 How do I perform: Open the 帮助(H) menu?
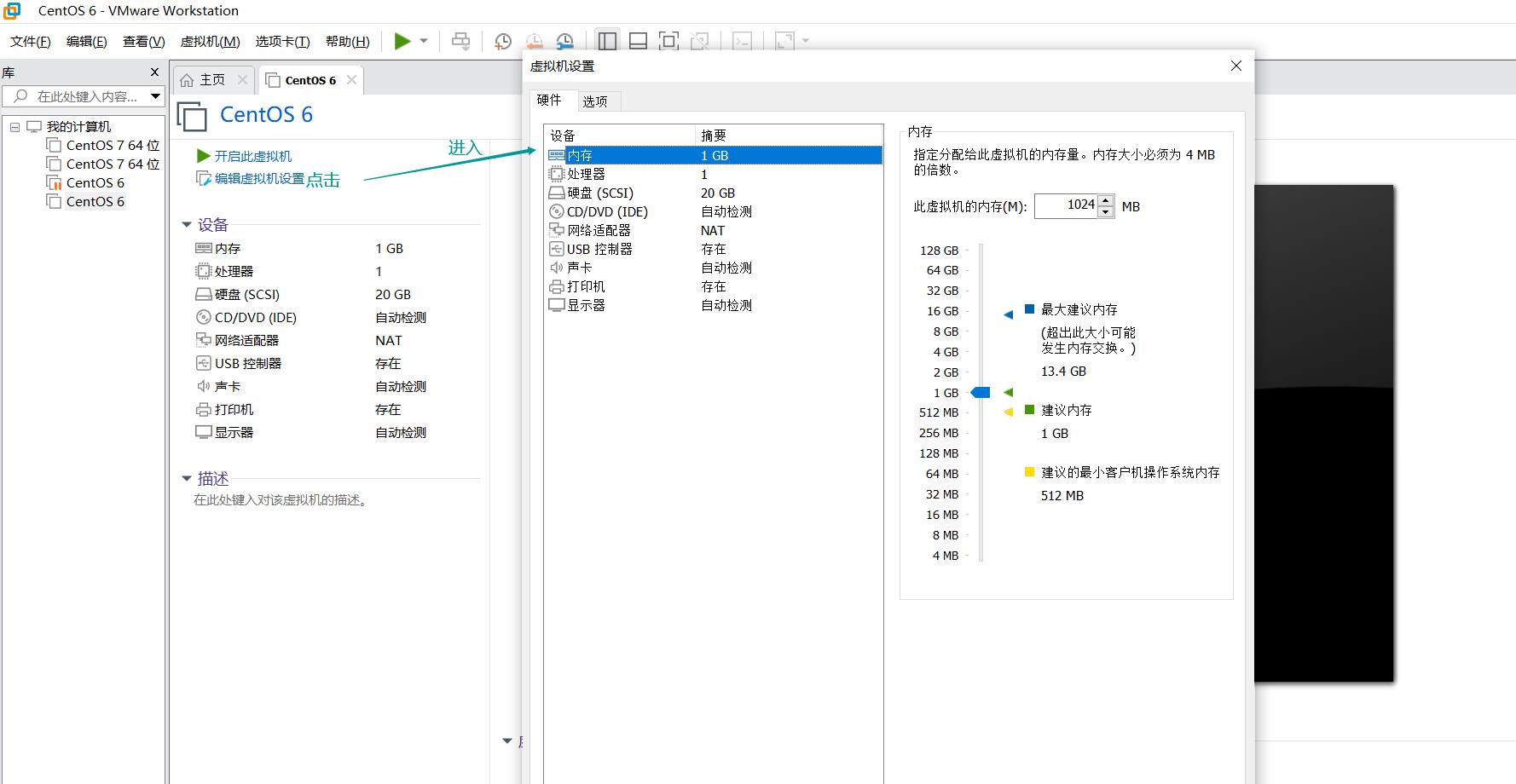[x=348, y=41]
